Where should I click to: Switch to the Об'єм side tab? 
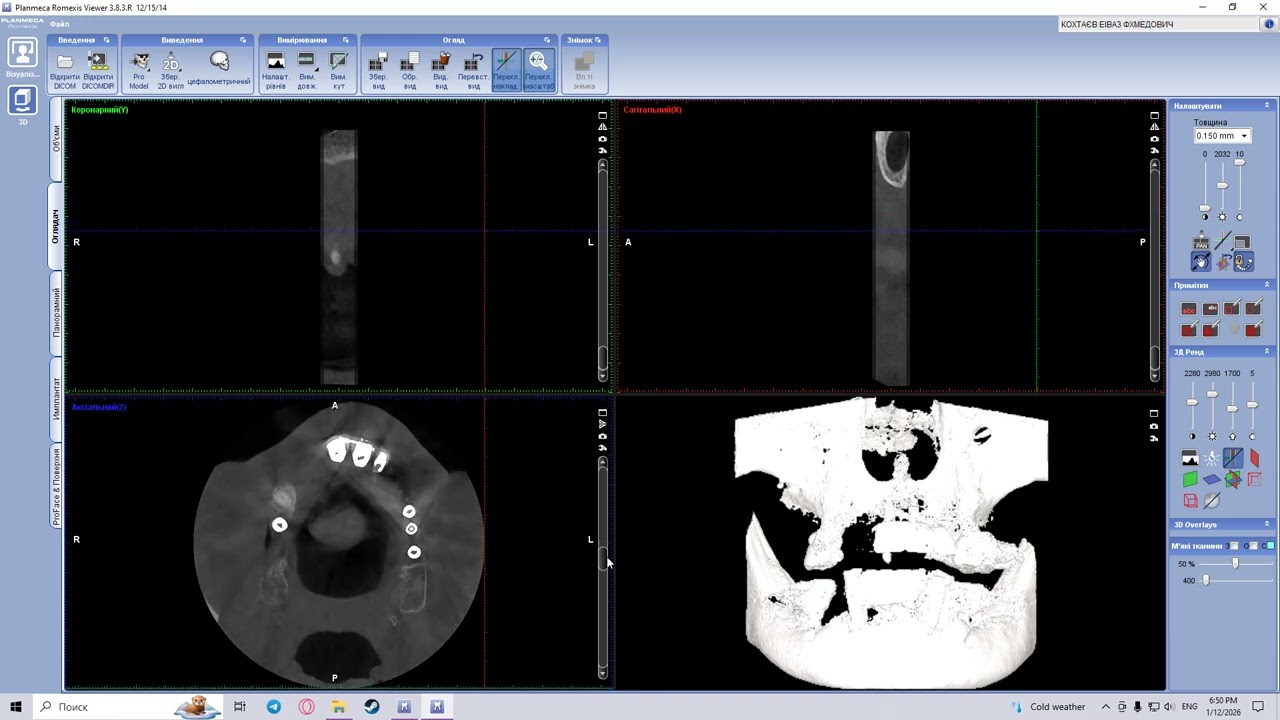click(x=56, y=139)
